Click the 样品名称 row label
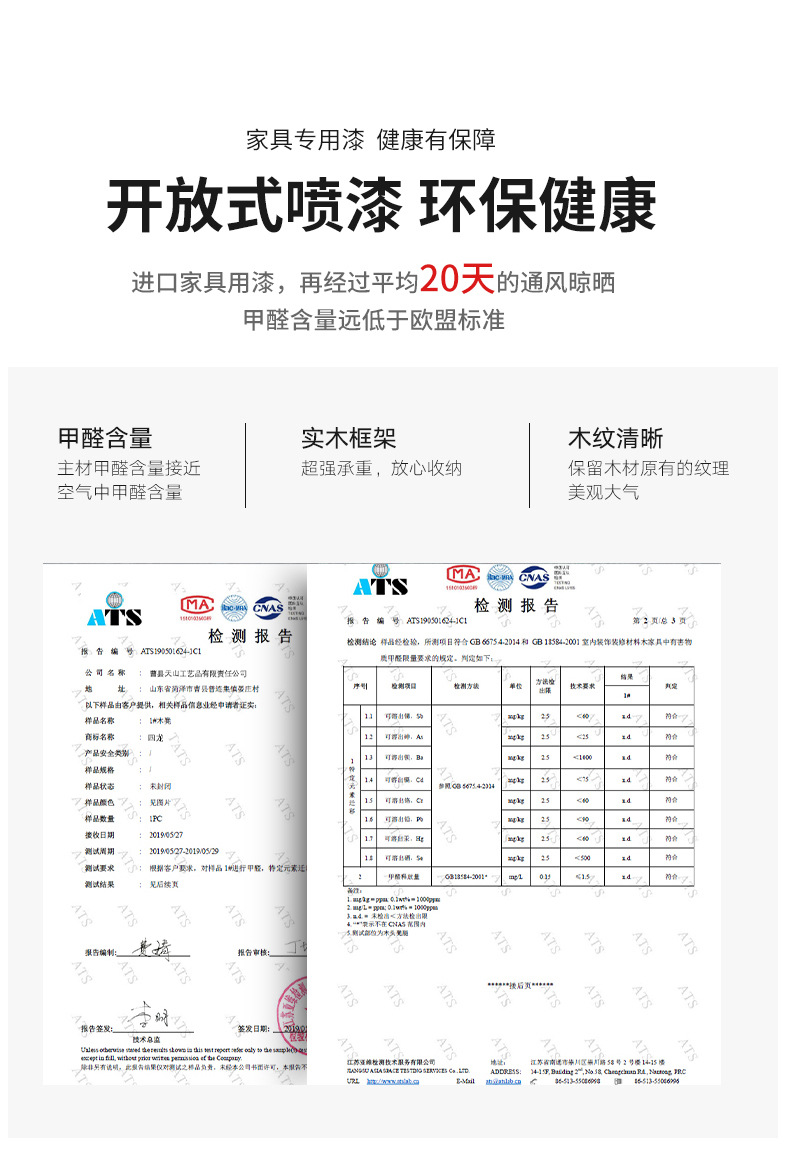The width and height of the screenshot is (790, 1172). (x=100, y=721)
